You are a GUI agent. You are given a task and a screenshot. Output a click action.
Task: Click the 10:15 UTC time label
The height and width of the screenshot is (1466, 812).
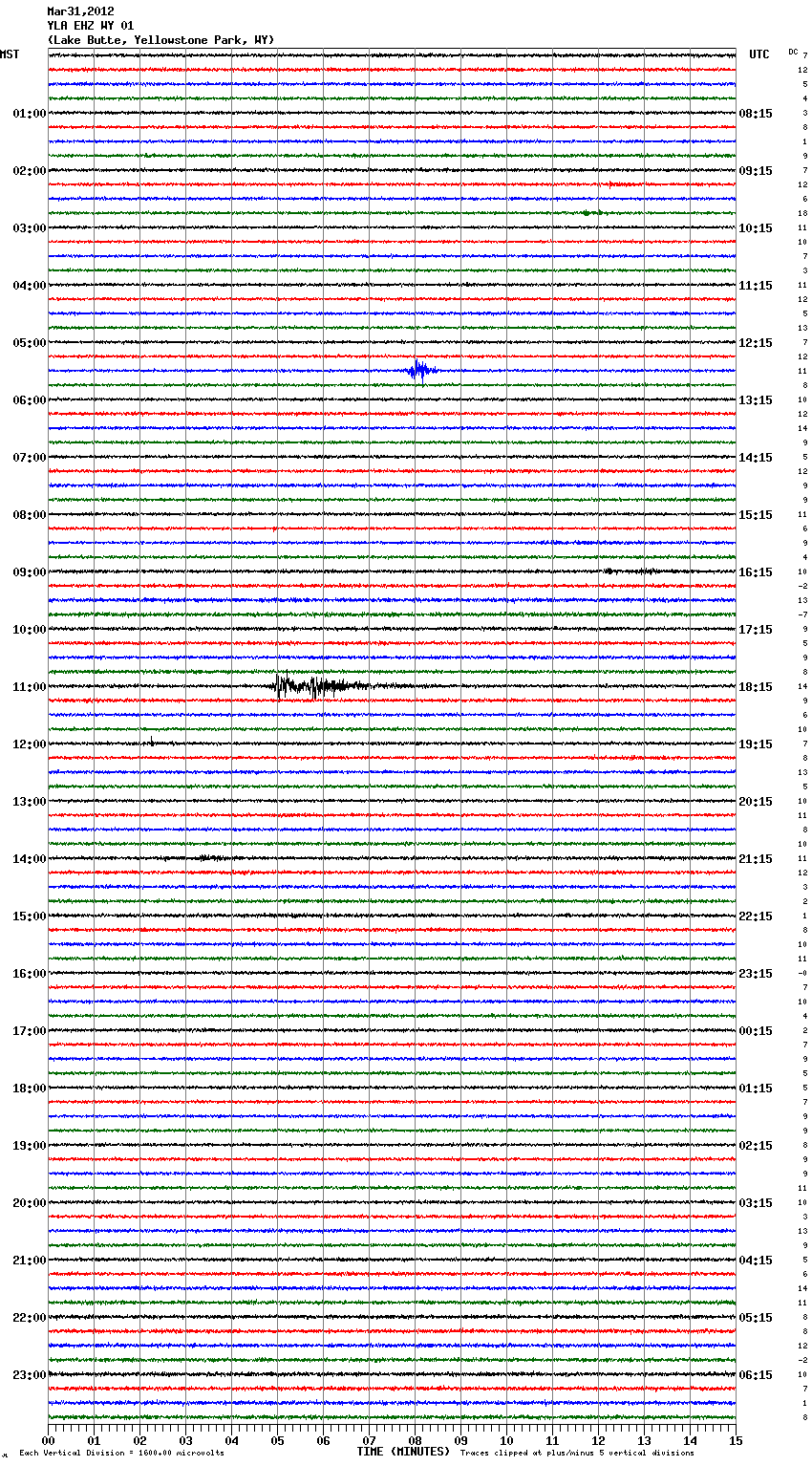click(756, 228)
